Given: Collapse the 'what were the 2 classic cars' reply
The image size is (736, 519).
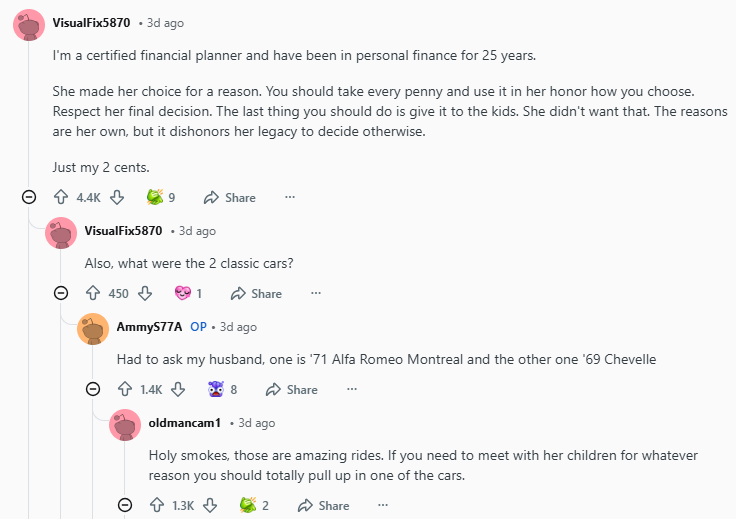Looking at the screenshot, I should 61,293.
